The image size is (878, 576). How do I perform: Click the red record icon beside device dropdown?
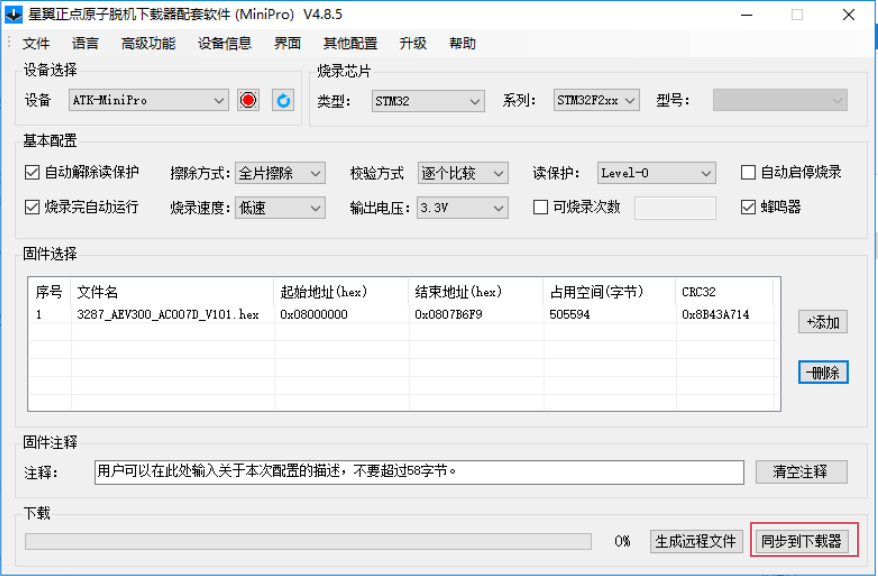[249, 100]
